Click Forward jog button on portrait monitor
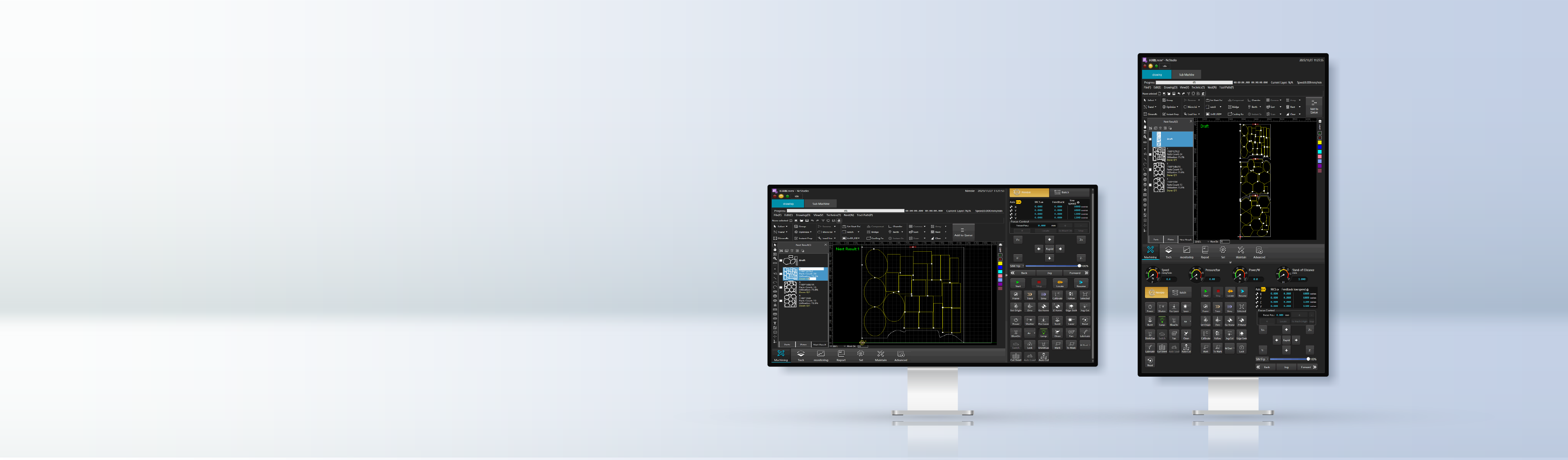This screenshot has height=460, width=1568. point(1308,367)
